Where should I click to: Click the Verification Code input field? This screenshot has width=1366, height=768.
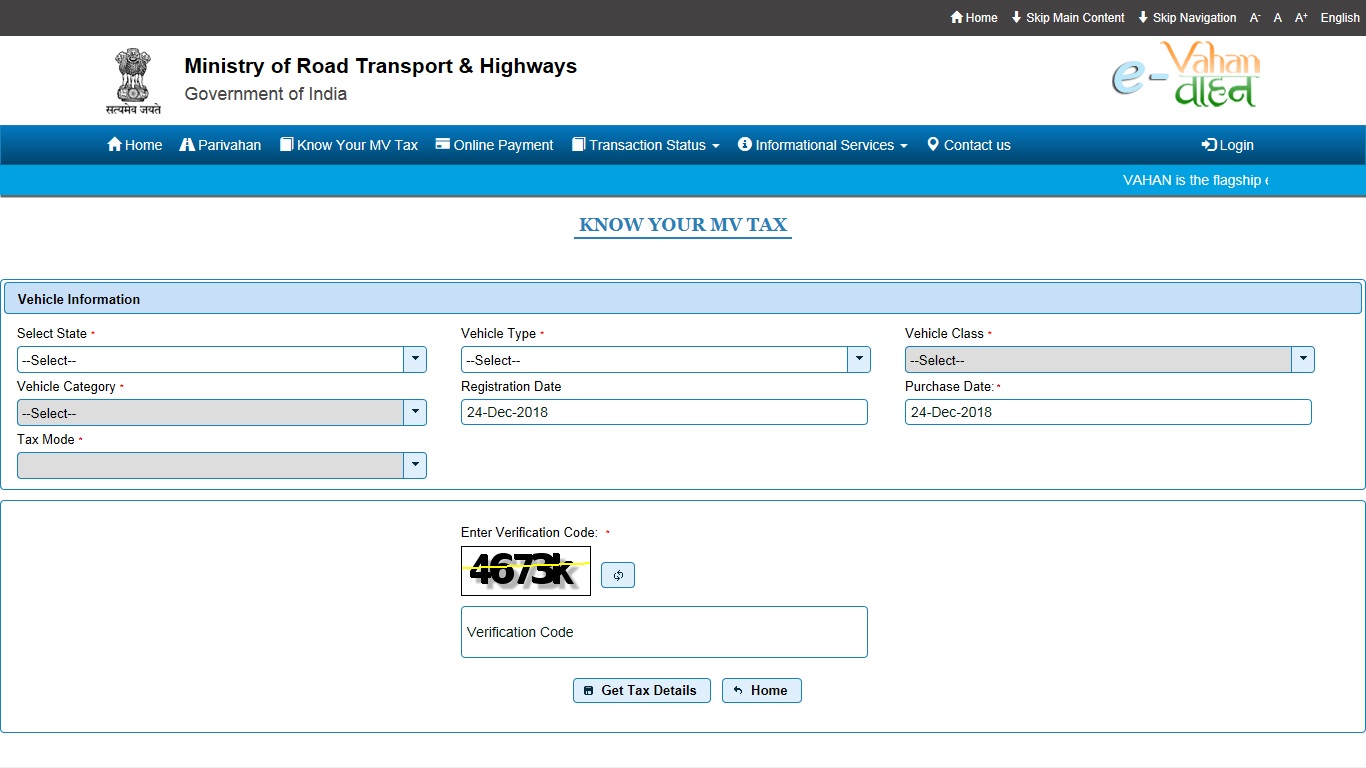664,632
